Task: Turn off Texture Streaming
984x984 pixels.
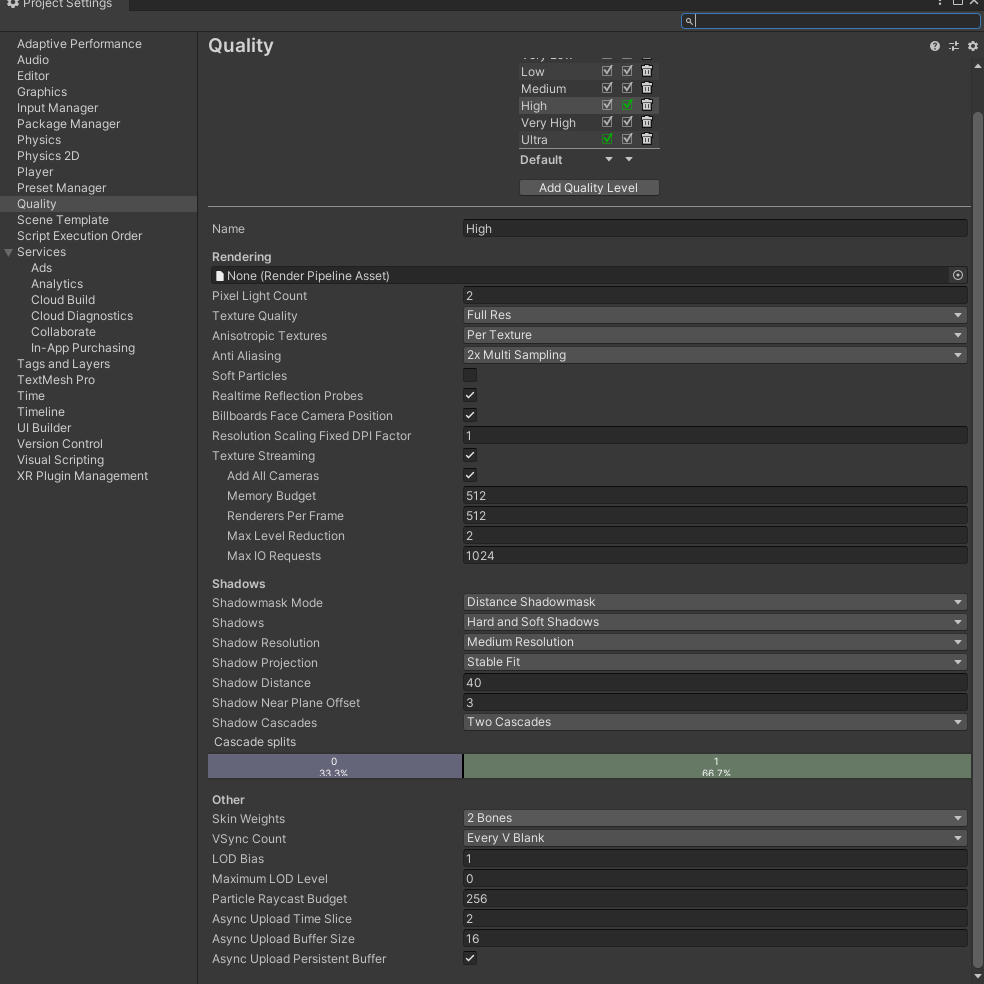Action: pos(469,456)
